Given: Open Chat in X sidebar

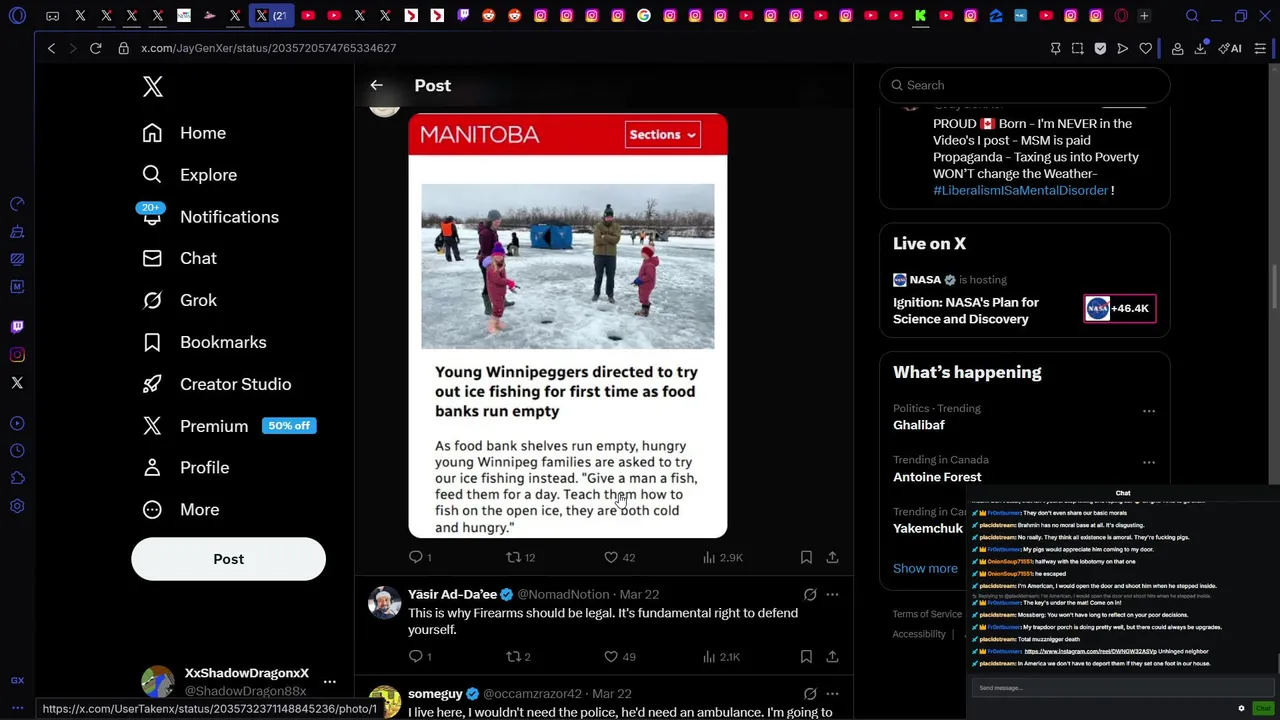Looking at the screenshot, I should (179, 258).
